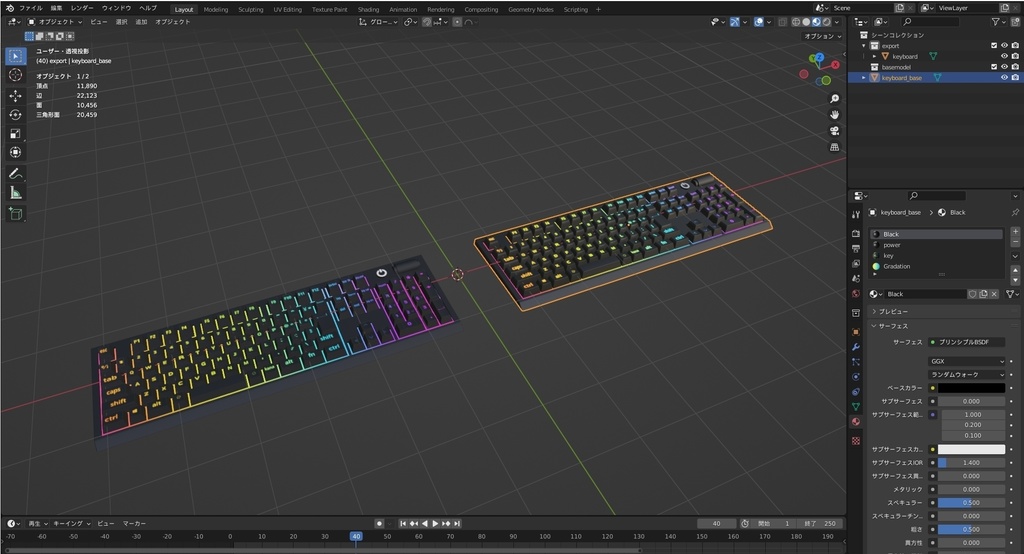Image resolution: width=1024 pixels, height=554 pixels.
Task: Toggle show gizmo button
Action: [734, 22]
